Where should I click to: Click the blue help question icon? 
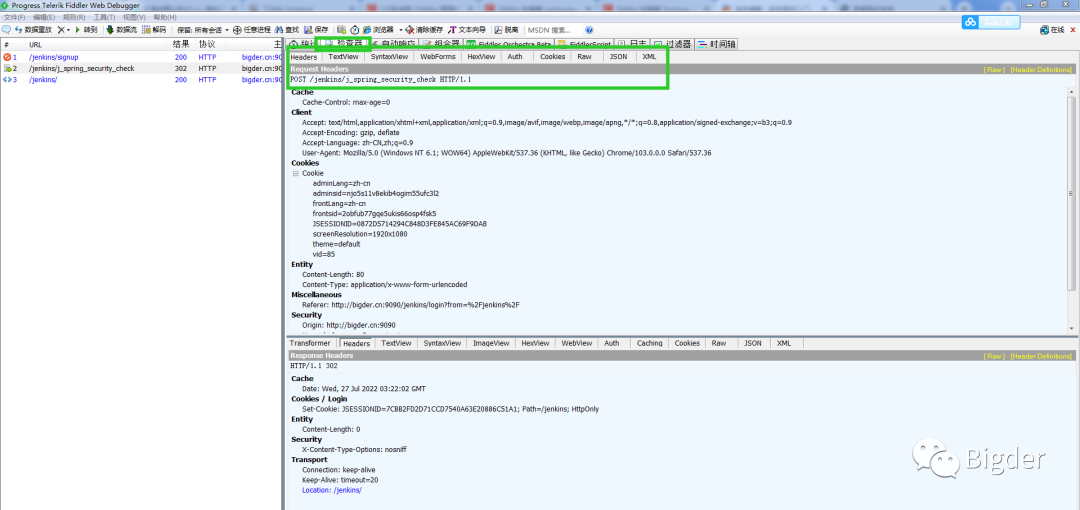(x=590, y=30)
